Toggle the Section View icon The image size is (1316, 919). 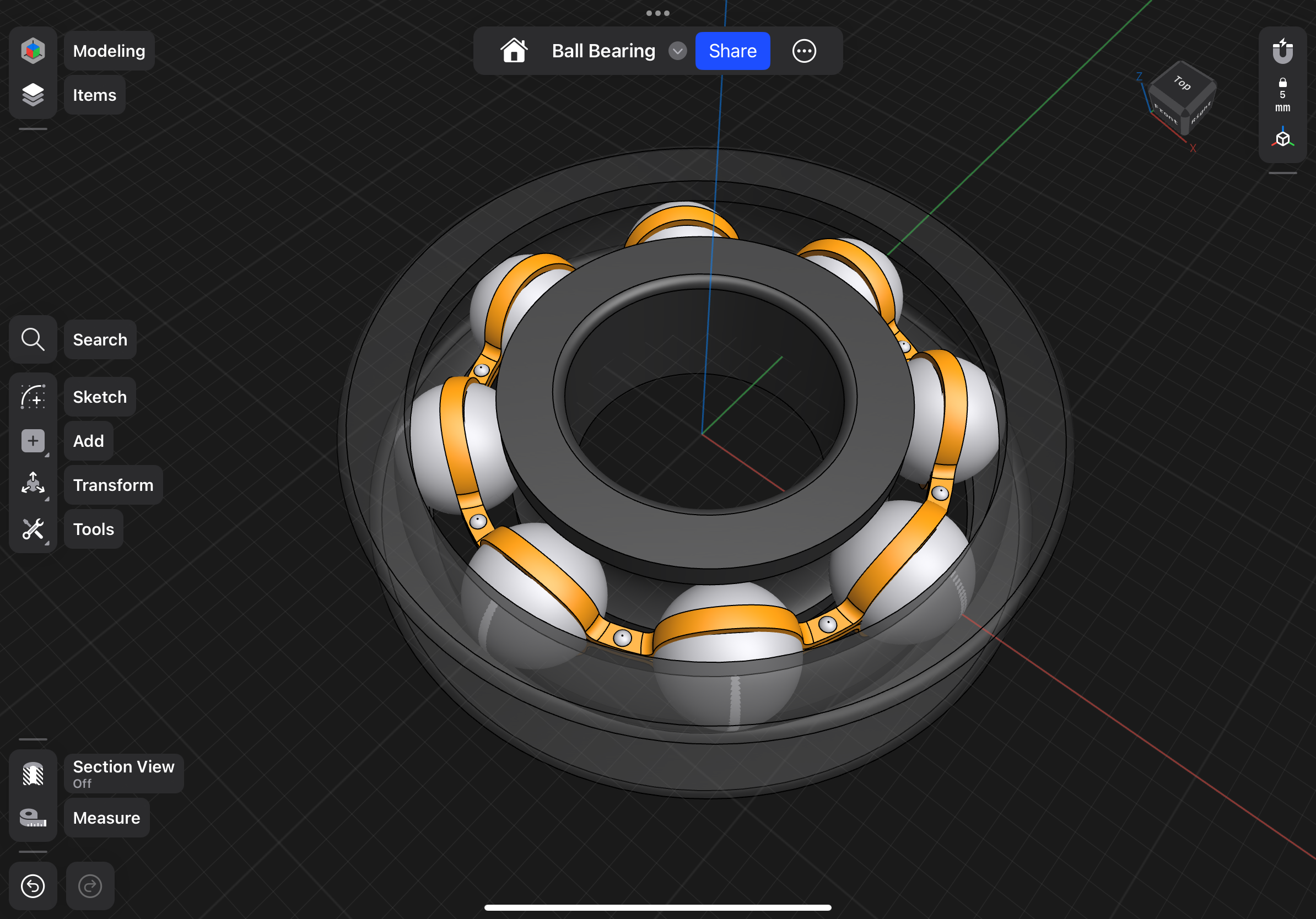click(x=33, y=774)
